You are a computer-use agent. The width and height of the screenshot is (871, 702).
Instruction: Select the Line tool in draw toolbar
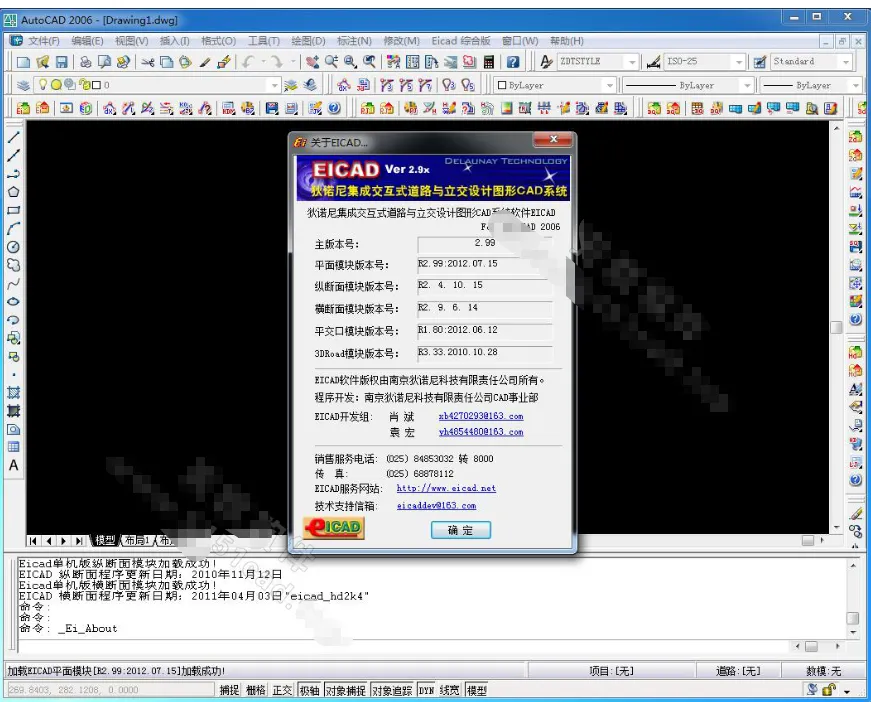tap(13, 137)
